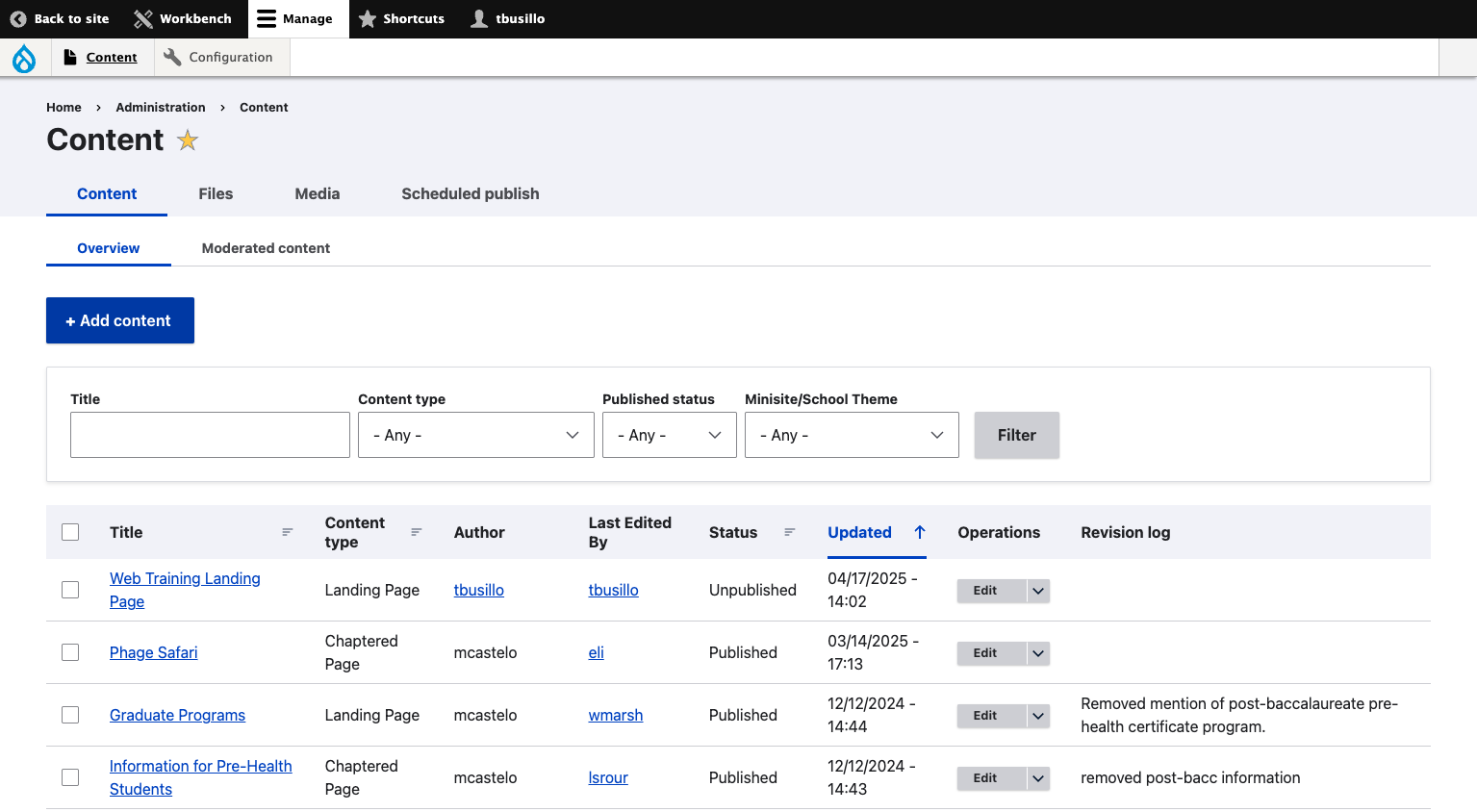Click the yellow star shortcut icon beside Content heading
The height and width of the screenshot is (812, 1477).
[x=188, y=140]
